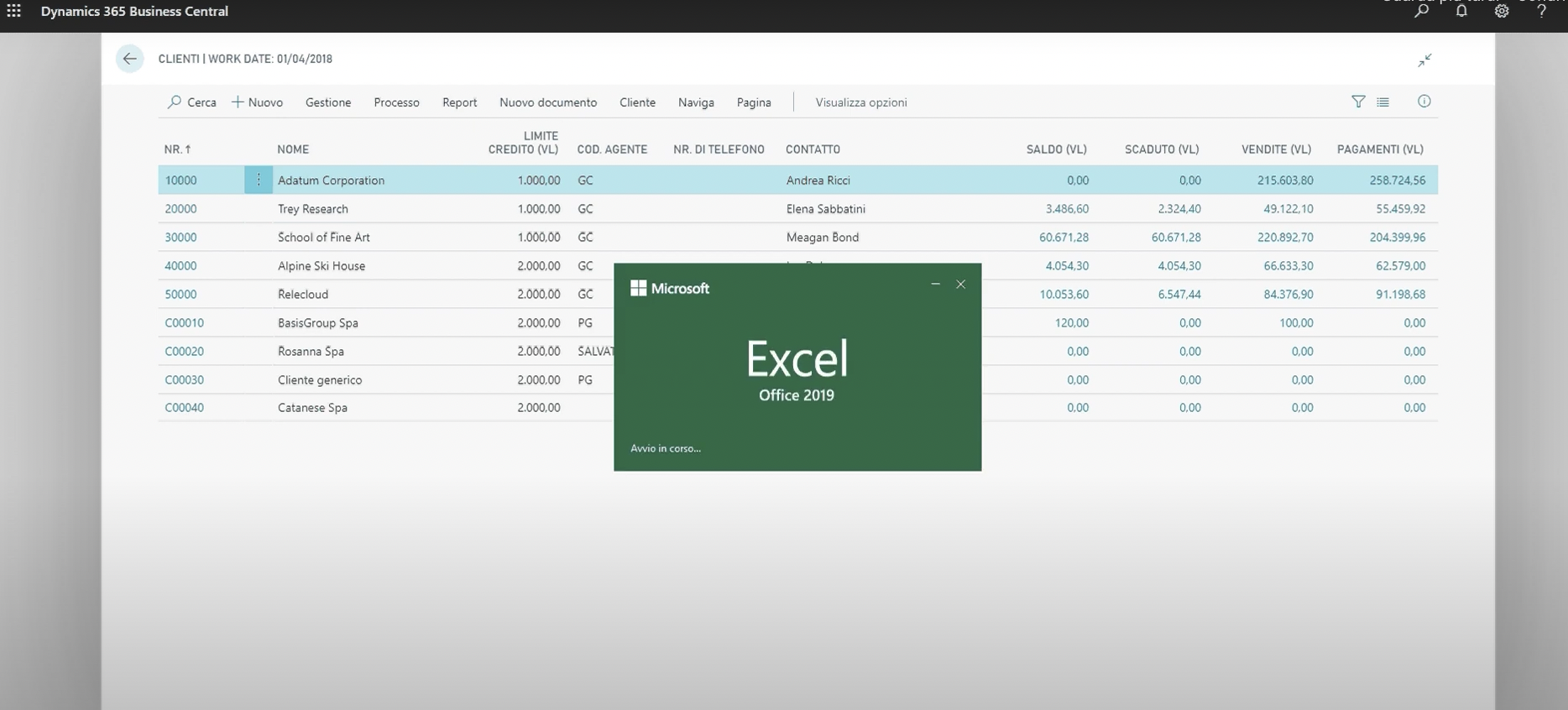The width and height of the screenshot is (1568, 710).
Task: Open the Naviga menu
Action: pyautogui.click(x=696, y=102)
